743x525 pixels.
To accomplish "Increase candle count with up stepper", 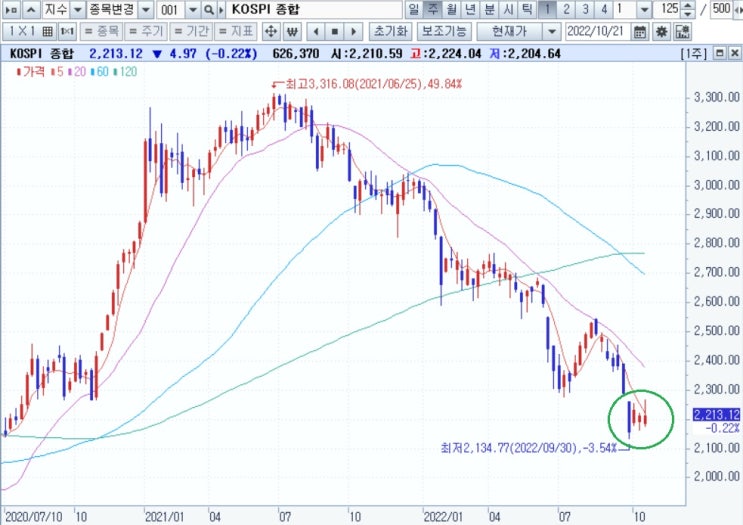I will click(x=689, y=5).
